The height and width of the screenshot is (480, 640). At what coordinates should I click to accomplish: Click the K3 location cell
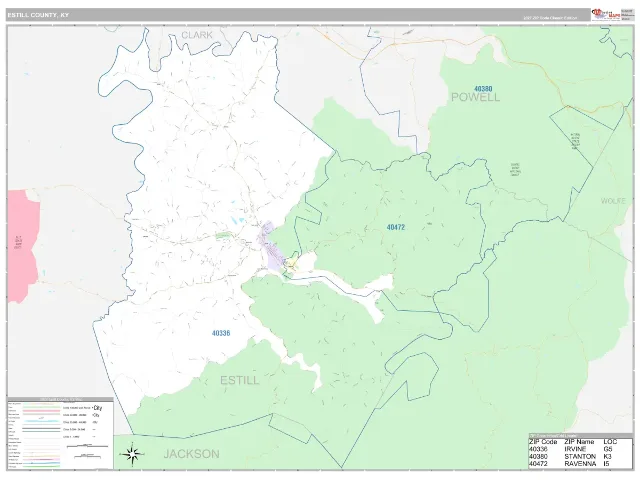click(x=608, y=456)
